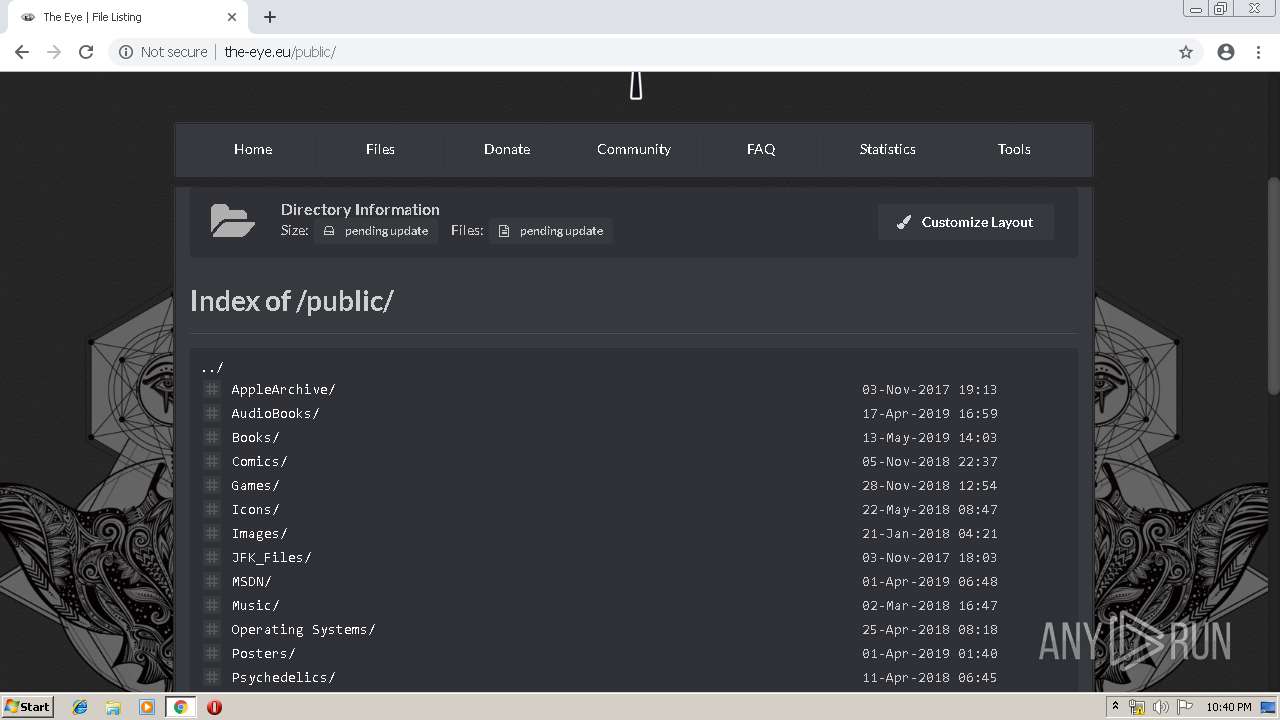Click the hash icon beside Posters
This screenshot has height=720, width=1280.
(212, 653)
